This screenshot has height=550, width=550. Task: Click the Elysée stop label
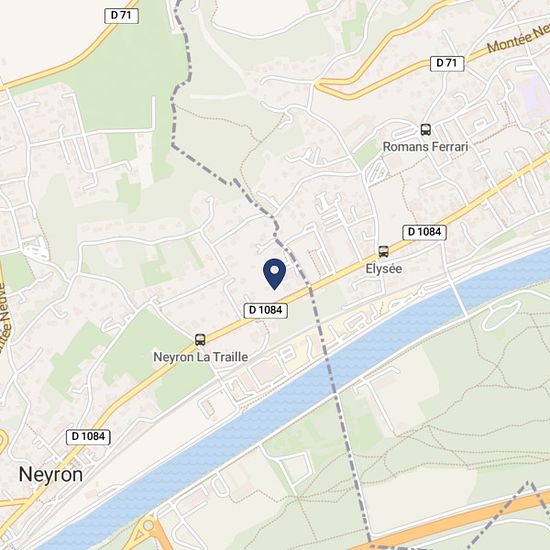pos(384,269)
